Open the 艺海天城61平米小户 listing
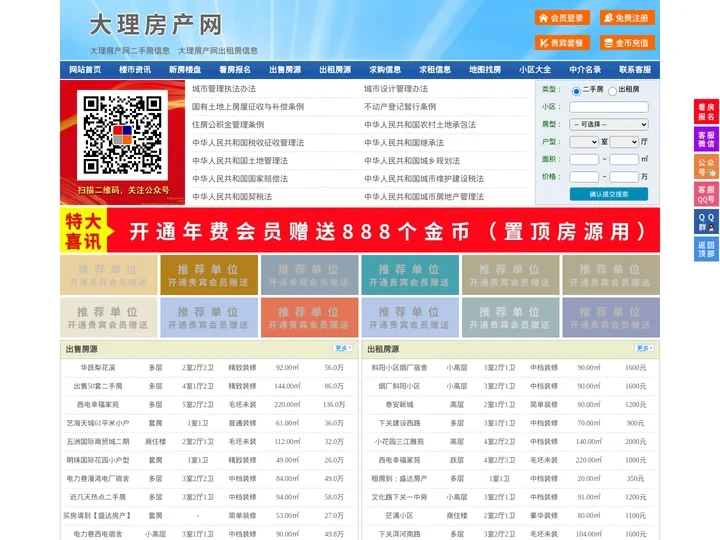 click(x=98, y=423)
